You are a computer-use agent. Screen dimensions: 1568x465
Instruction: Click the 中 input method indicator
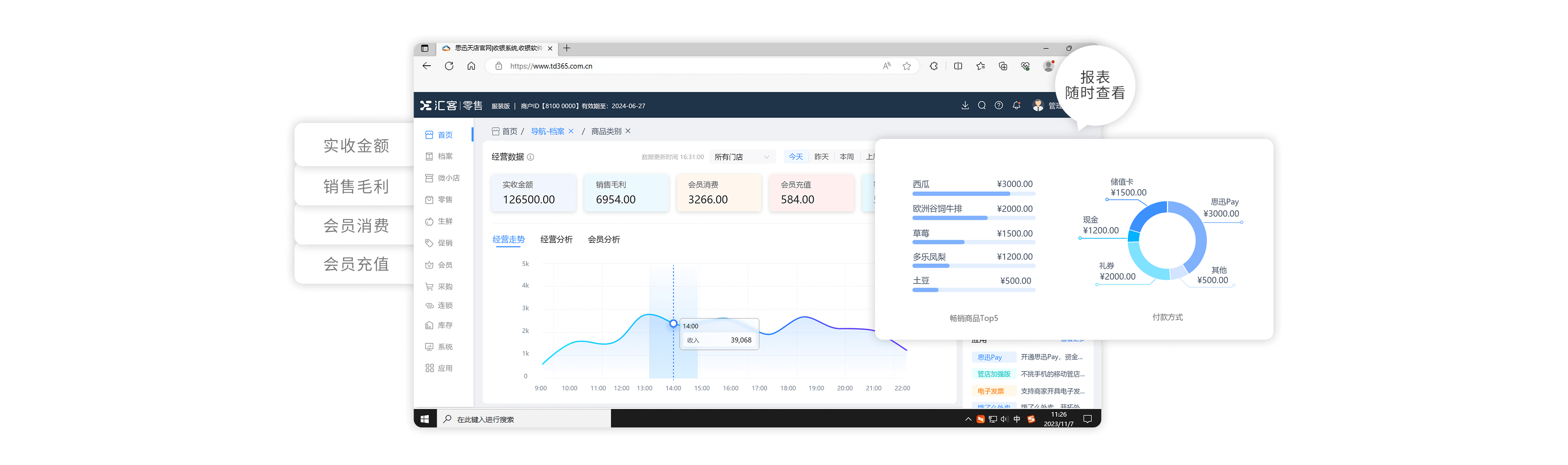point(1016,419)
